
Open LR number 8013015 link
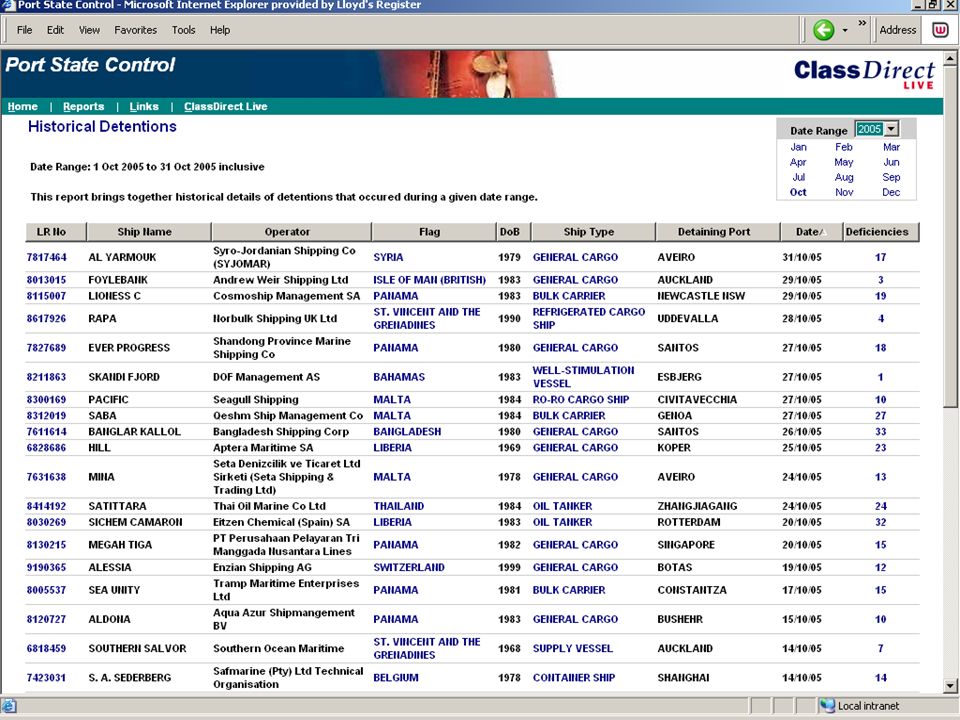coord(47,280)
